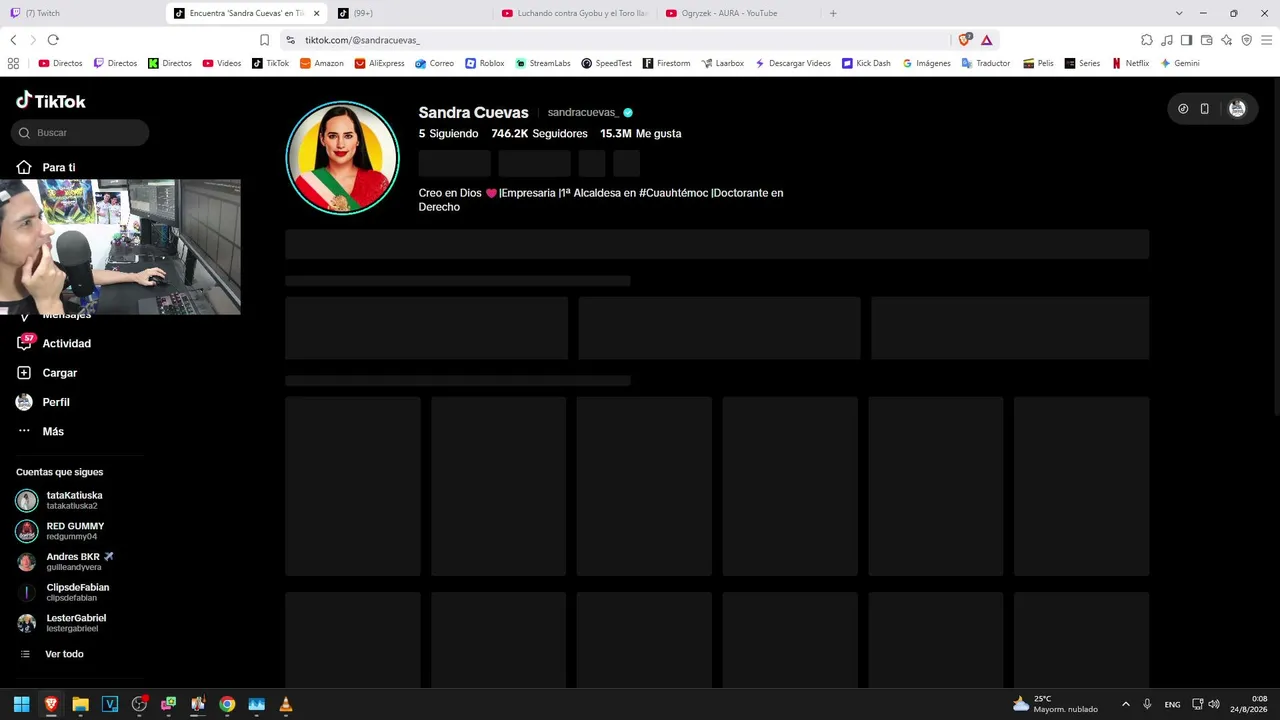This screenshot has height=720, width=1280.
Task: Click the TikTok coins icon top right
Action: [1183, 109]
